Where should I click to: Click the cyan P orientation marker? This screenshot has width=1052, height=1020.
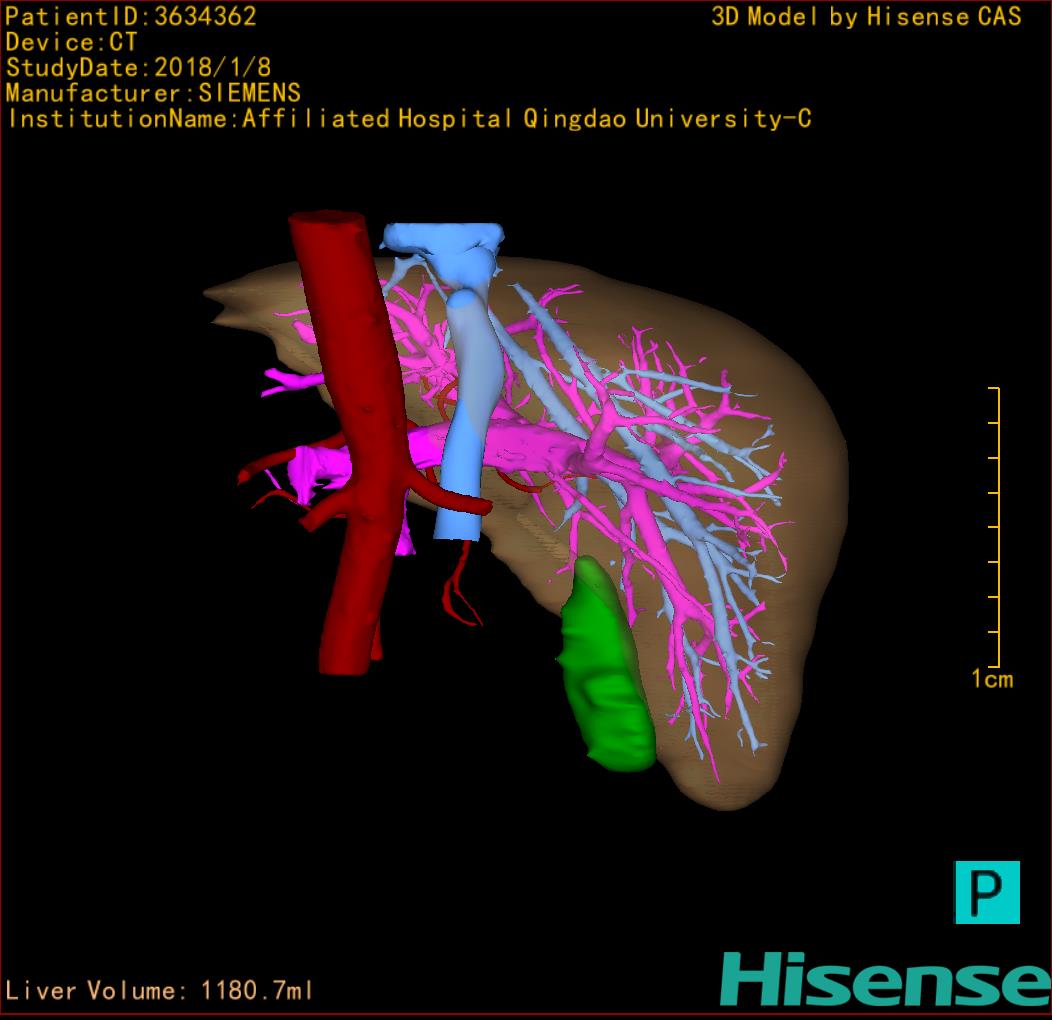(987, 892)
